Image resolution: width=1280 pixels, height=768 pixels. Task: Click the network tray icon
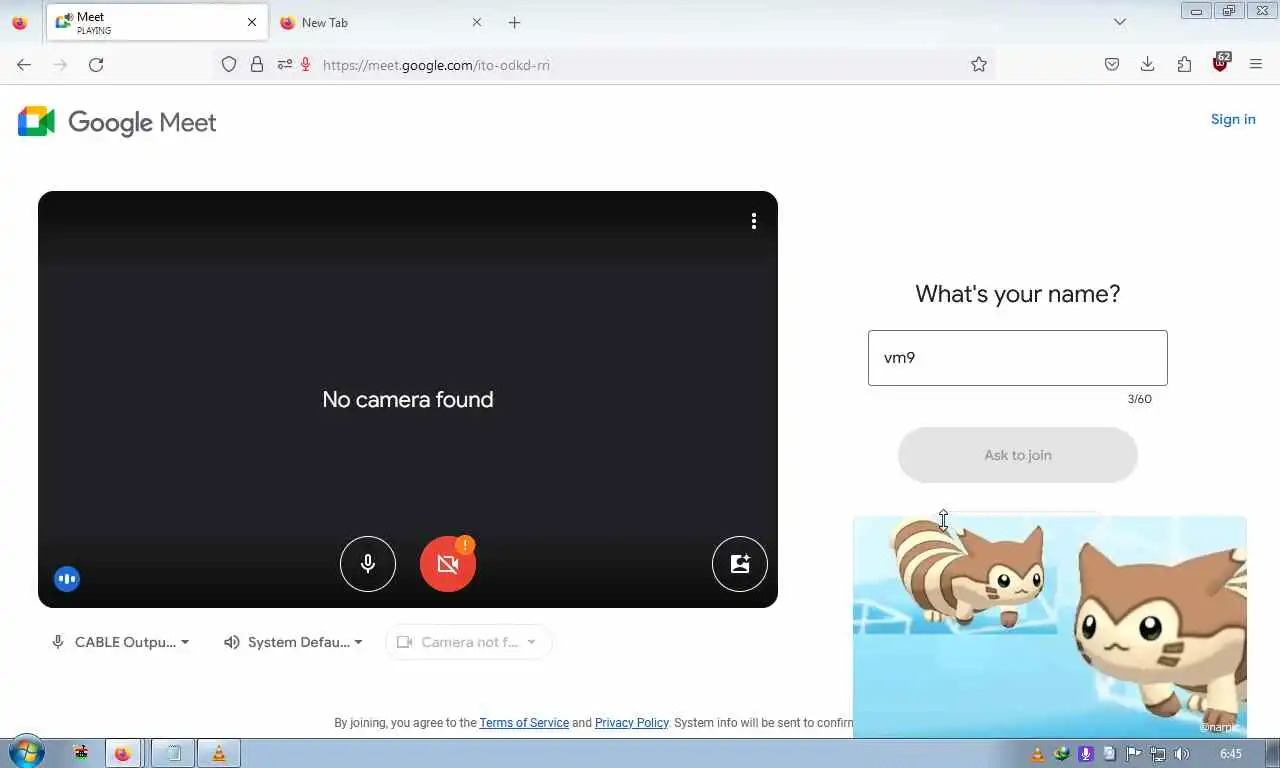click(x=1158, y=754)
